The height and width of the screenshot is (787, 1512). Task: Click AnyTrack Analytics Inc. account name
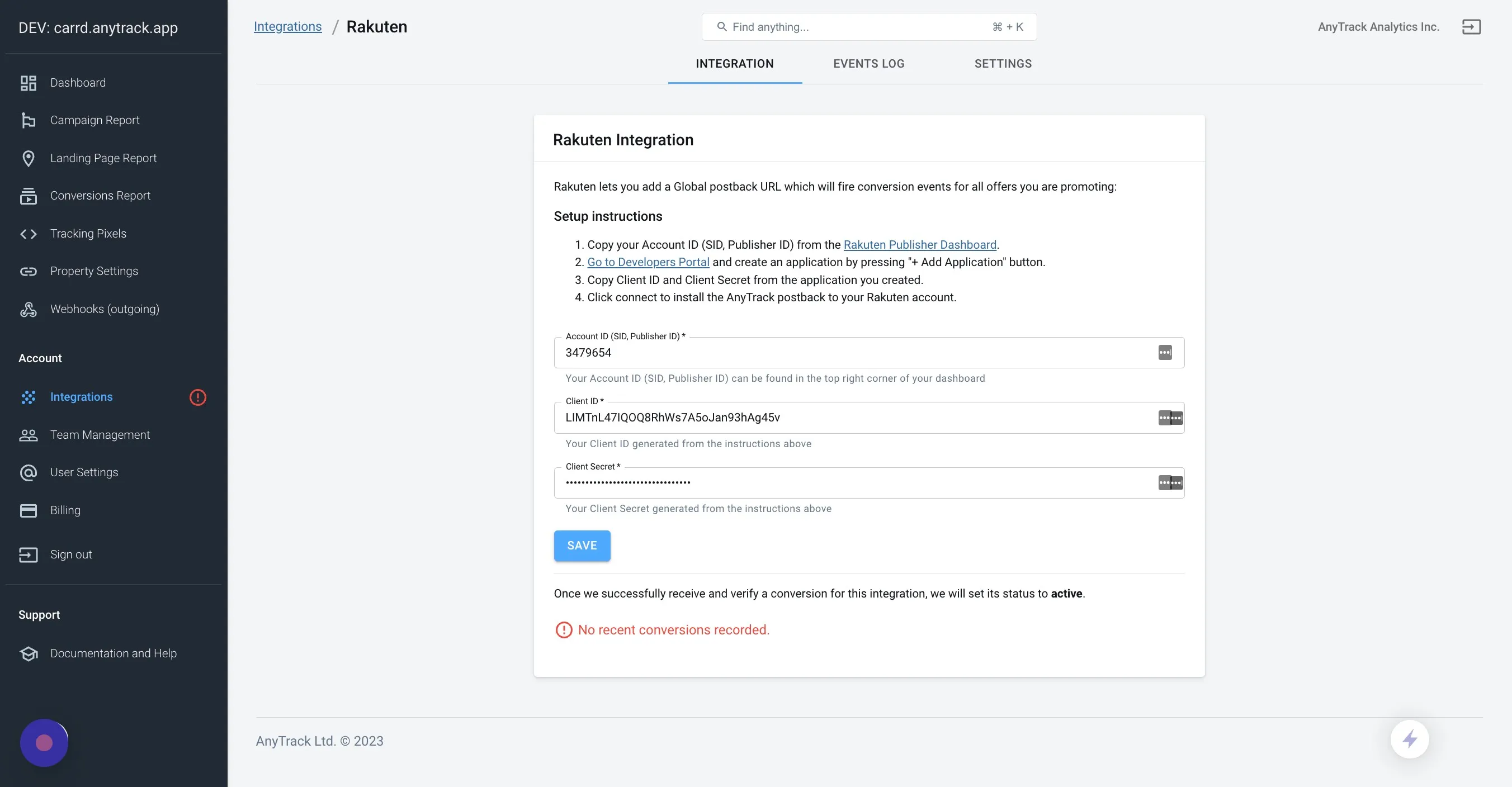coord(1378,27)
